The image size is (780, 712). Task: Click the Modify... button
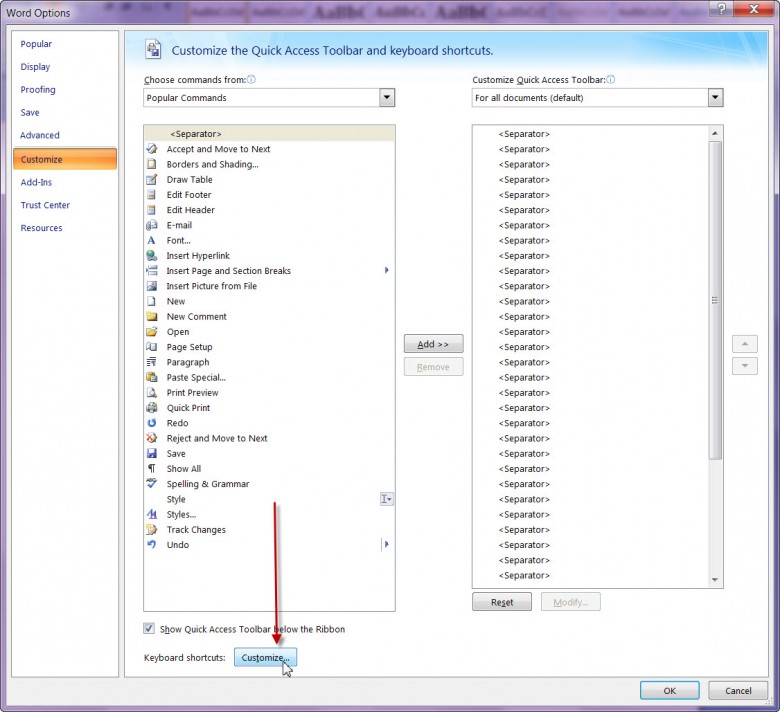(x=571, y=602)
